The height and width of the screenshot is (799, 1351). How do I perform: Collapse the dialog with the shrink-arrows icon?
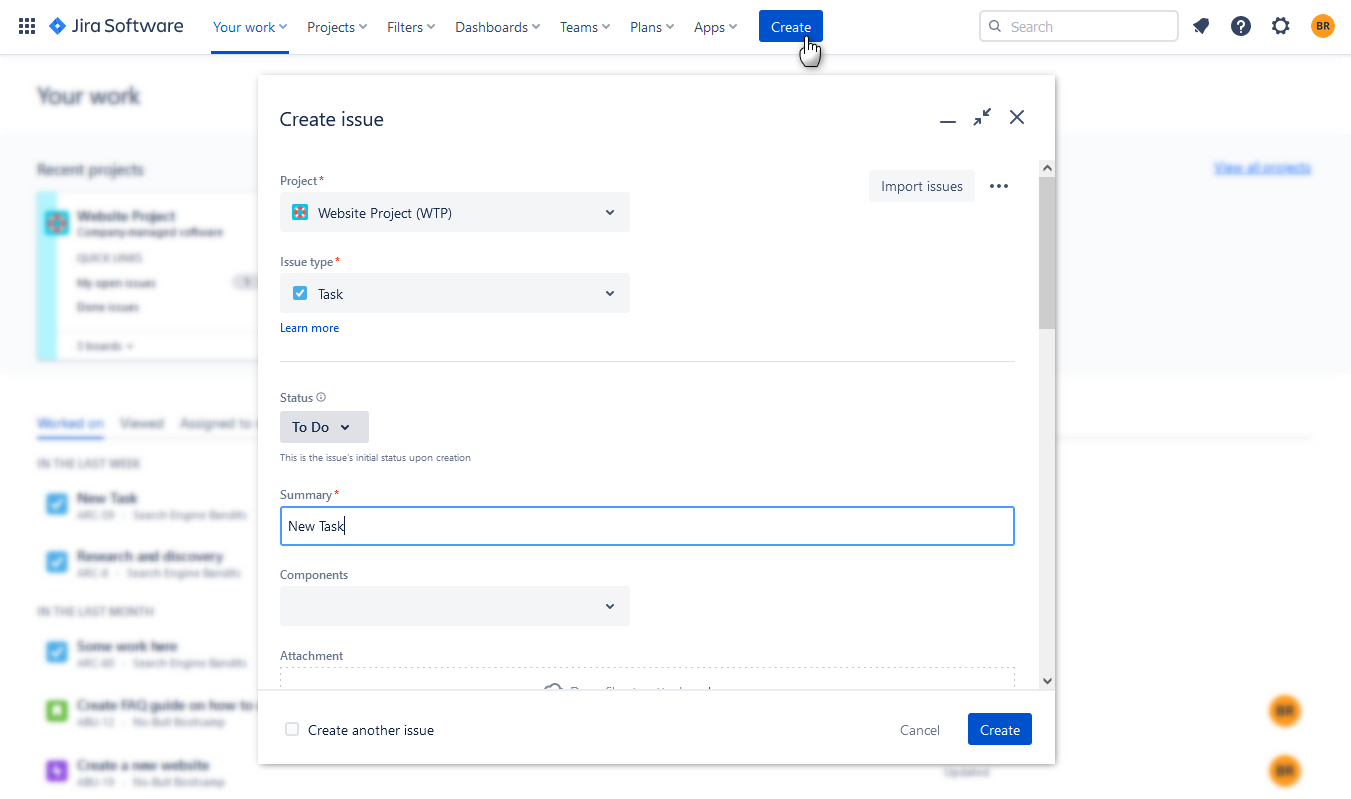click(x=982, y=117)
